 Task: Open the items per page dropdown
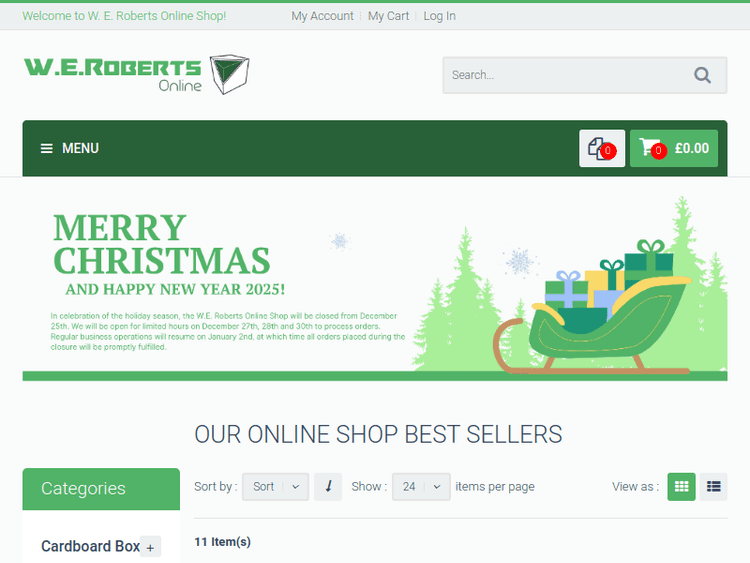coord(421,487)
